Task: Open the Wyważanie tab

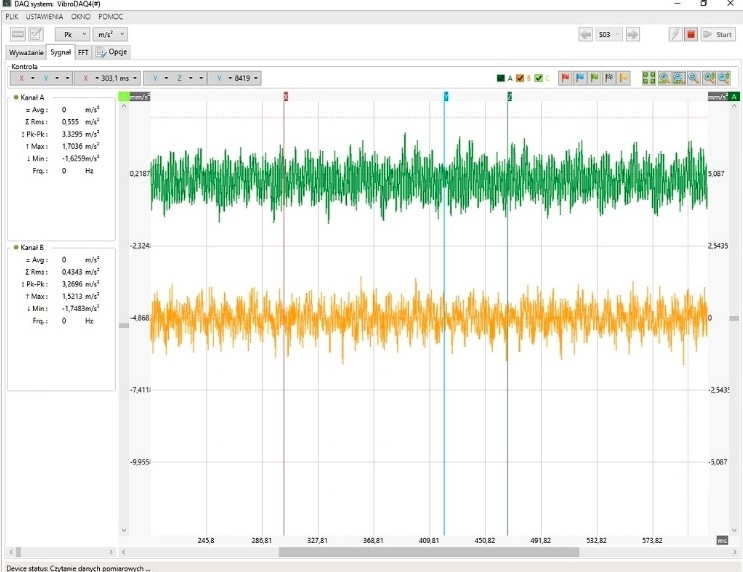Action: tap(25, 52)
